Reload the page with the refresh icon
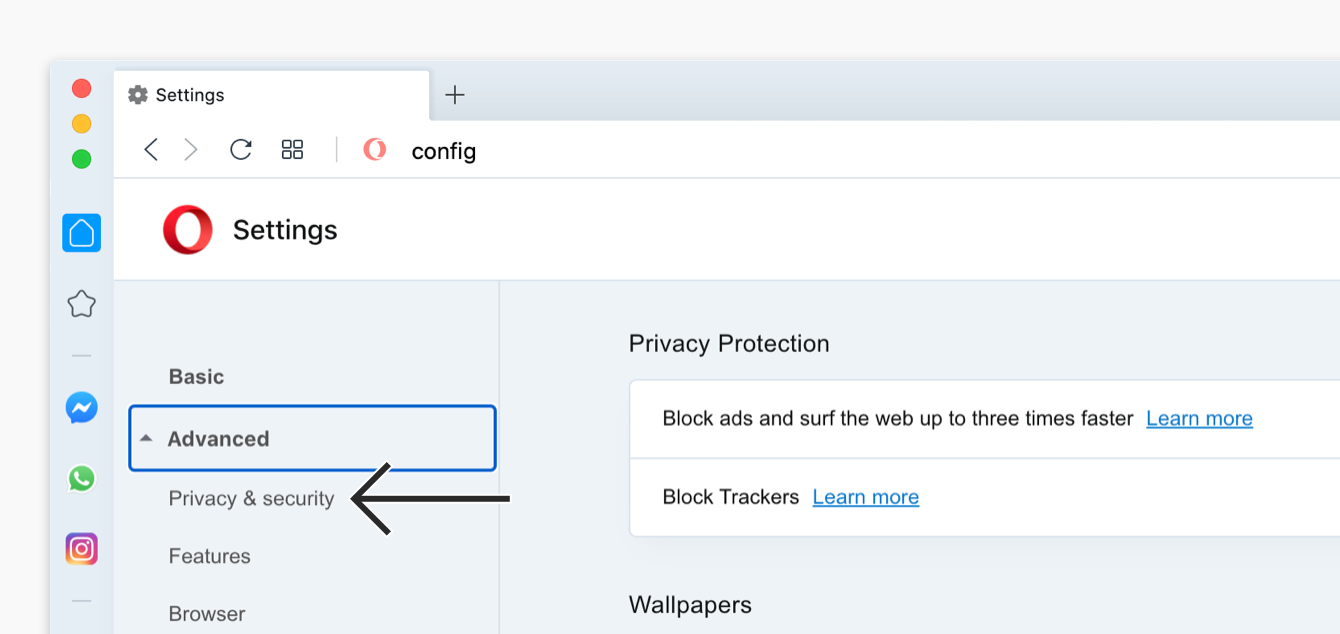 (x=241, y=150)
